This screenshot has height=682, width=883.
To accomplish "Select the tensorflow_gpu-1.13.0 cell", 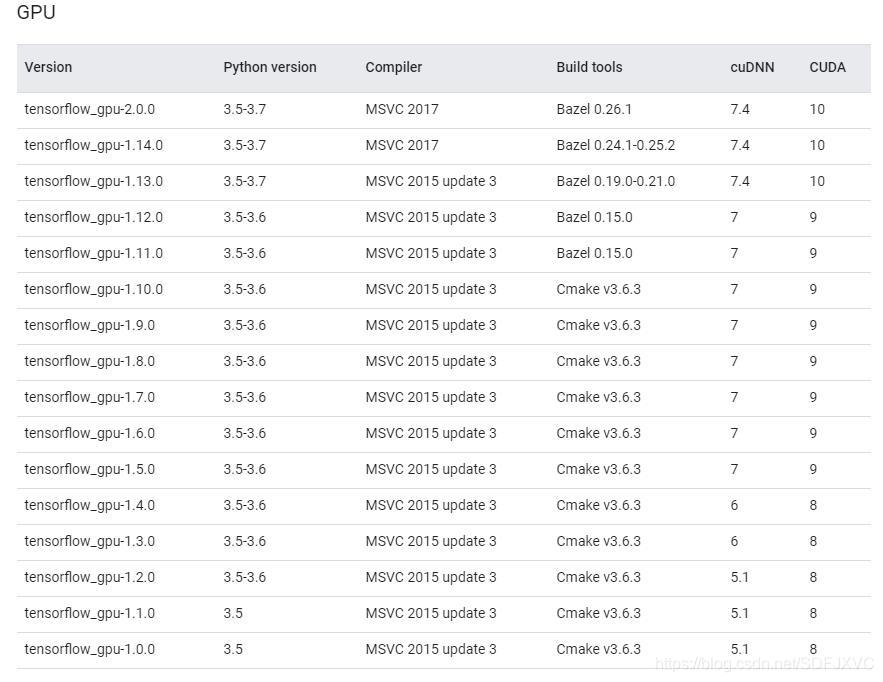I will click(93, 181).
